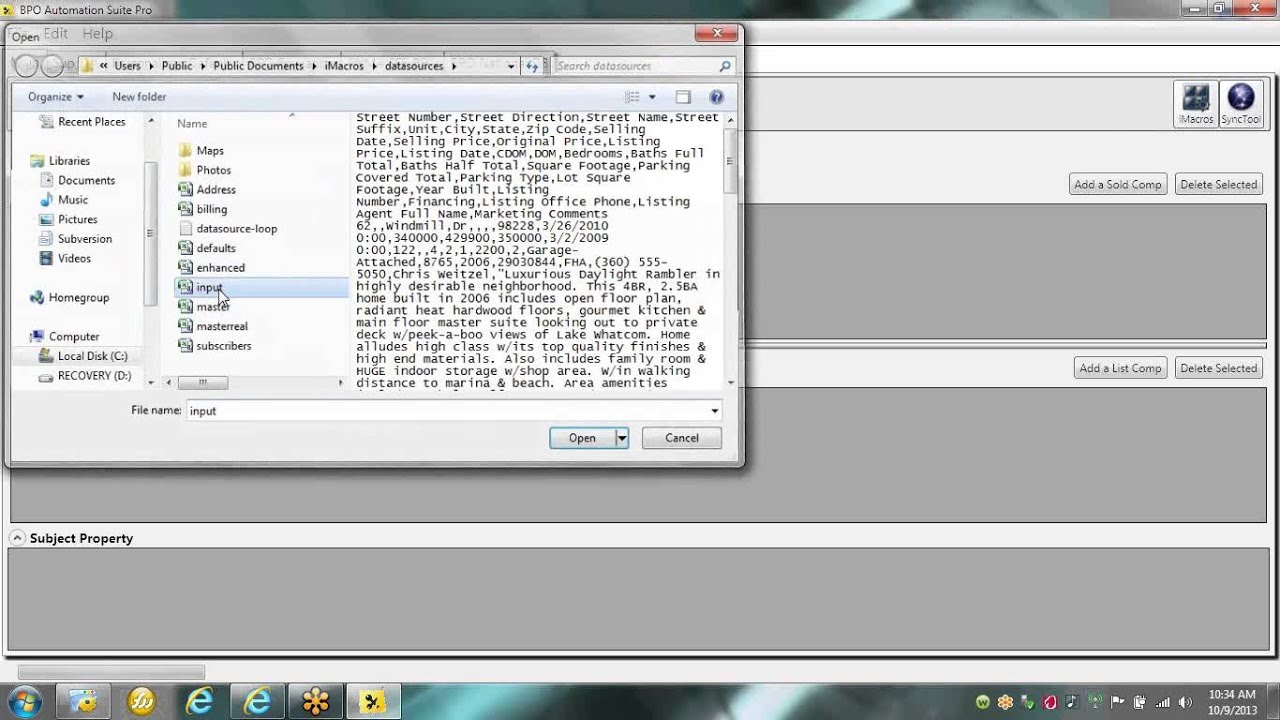Image resolution: width=1280 pixels, height=720 pixels.
Task: Go to Recent Places
Action: tap(91, 121)
